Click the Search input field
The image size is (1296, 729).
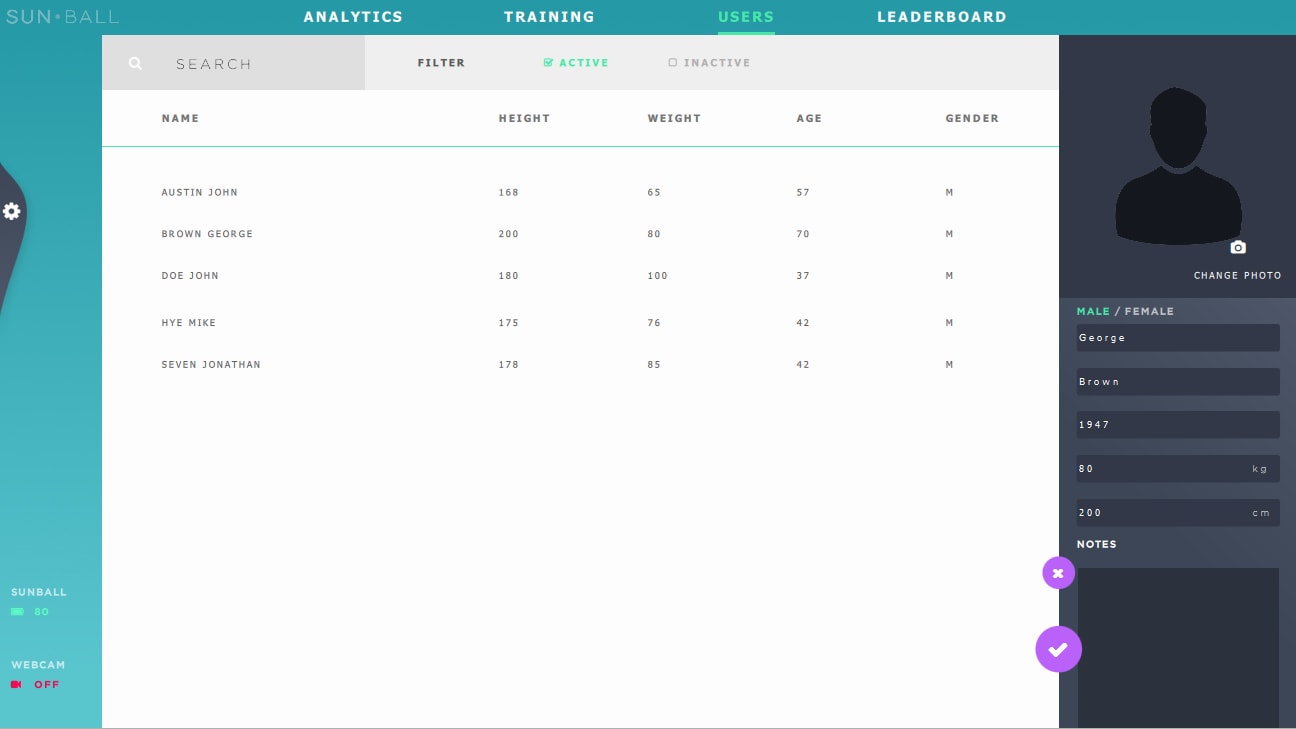[233, 63]
